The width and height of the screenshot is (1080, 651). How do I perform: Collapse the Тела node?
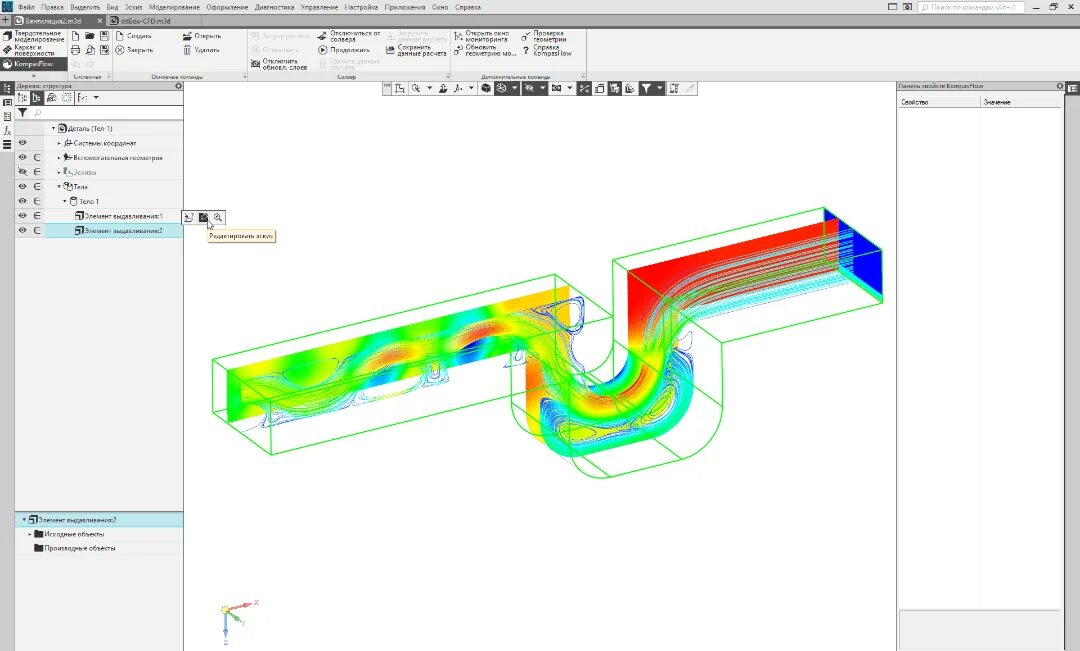pyautogui.click(x=59, y=186)
